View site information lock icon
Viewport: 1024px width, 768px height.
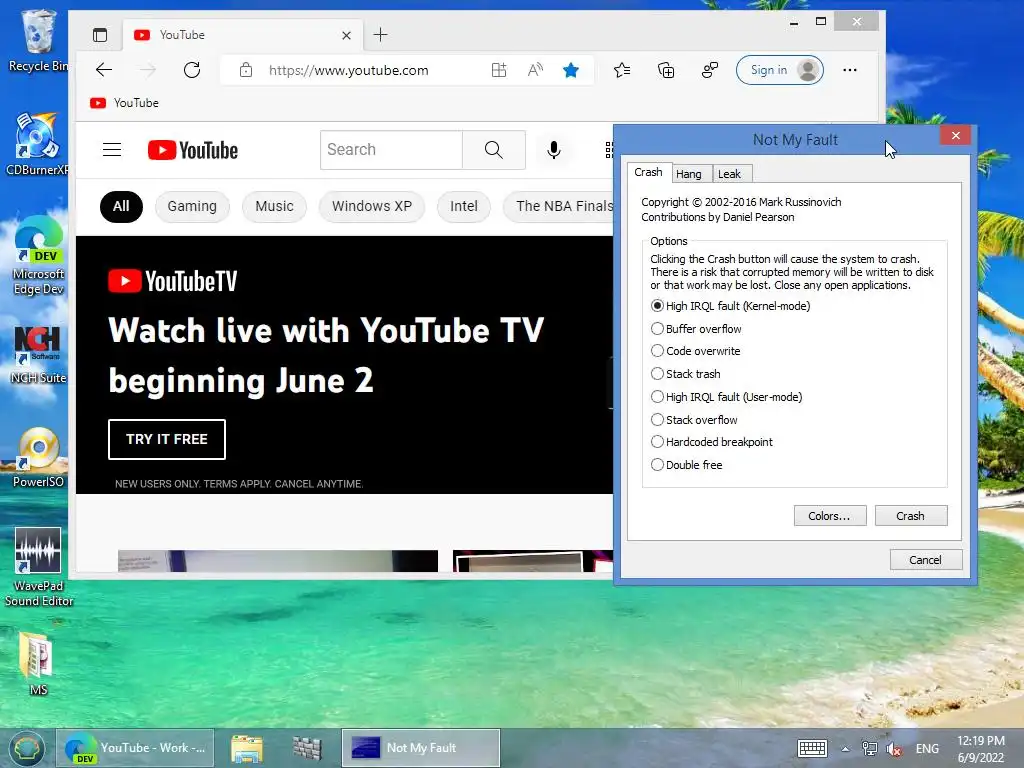246,70
